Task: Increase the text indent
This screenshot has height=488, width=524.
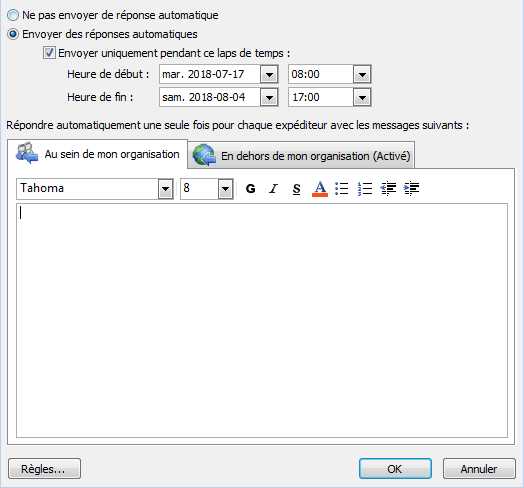Action: [x=411, y=189]
